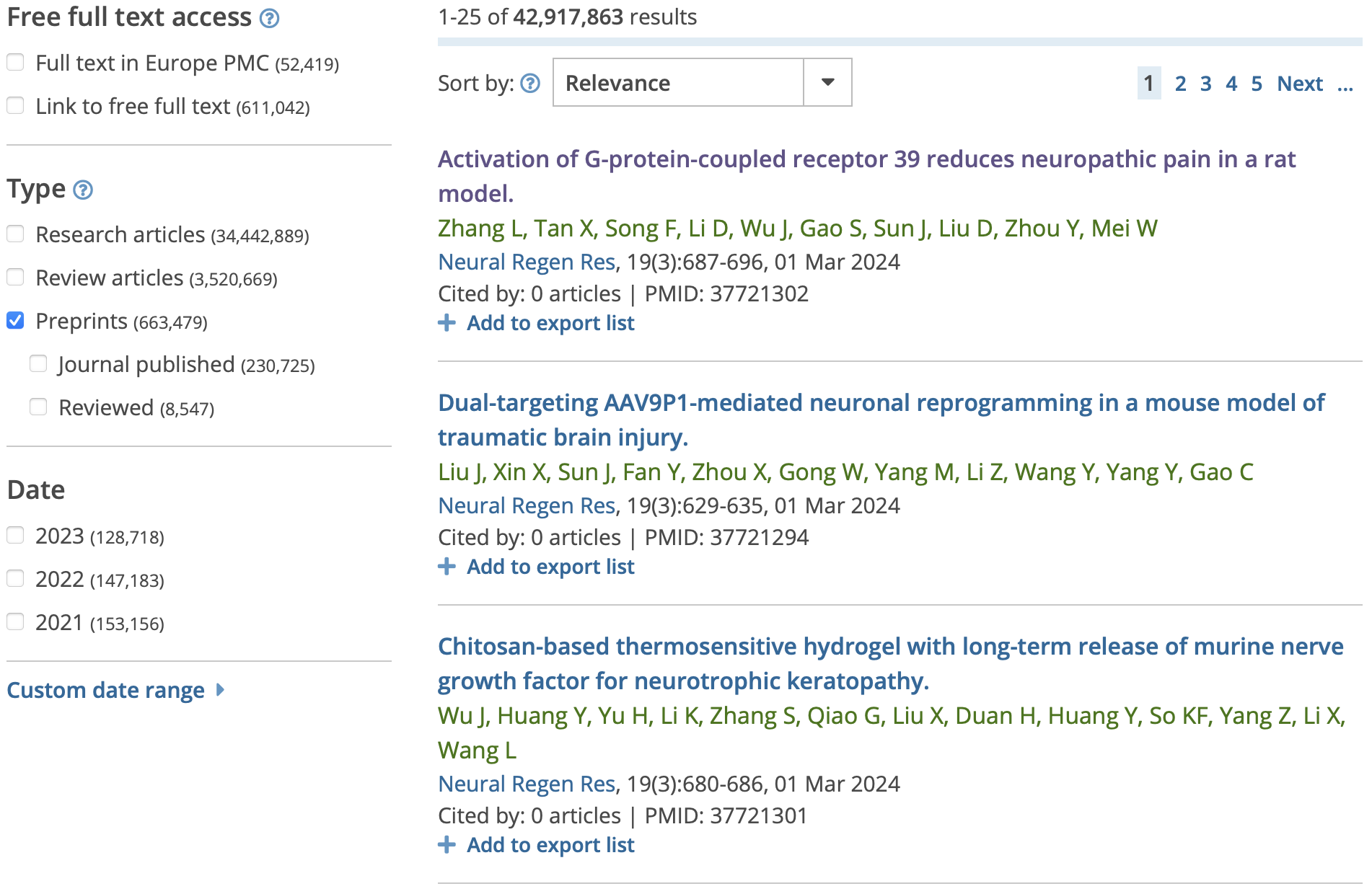Viewport: 1372px width, 894px height.
Task: Click help icon beside Free full text access
Action: 269,19
